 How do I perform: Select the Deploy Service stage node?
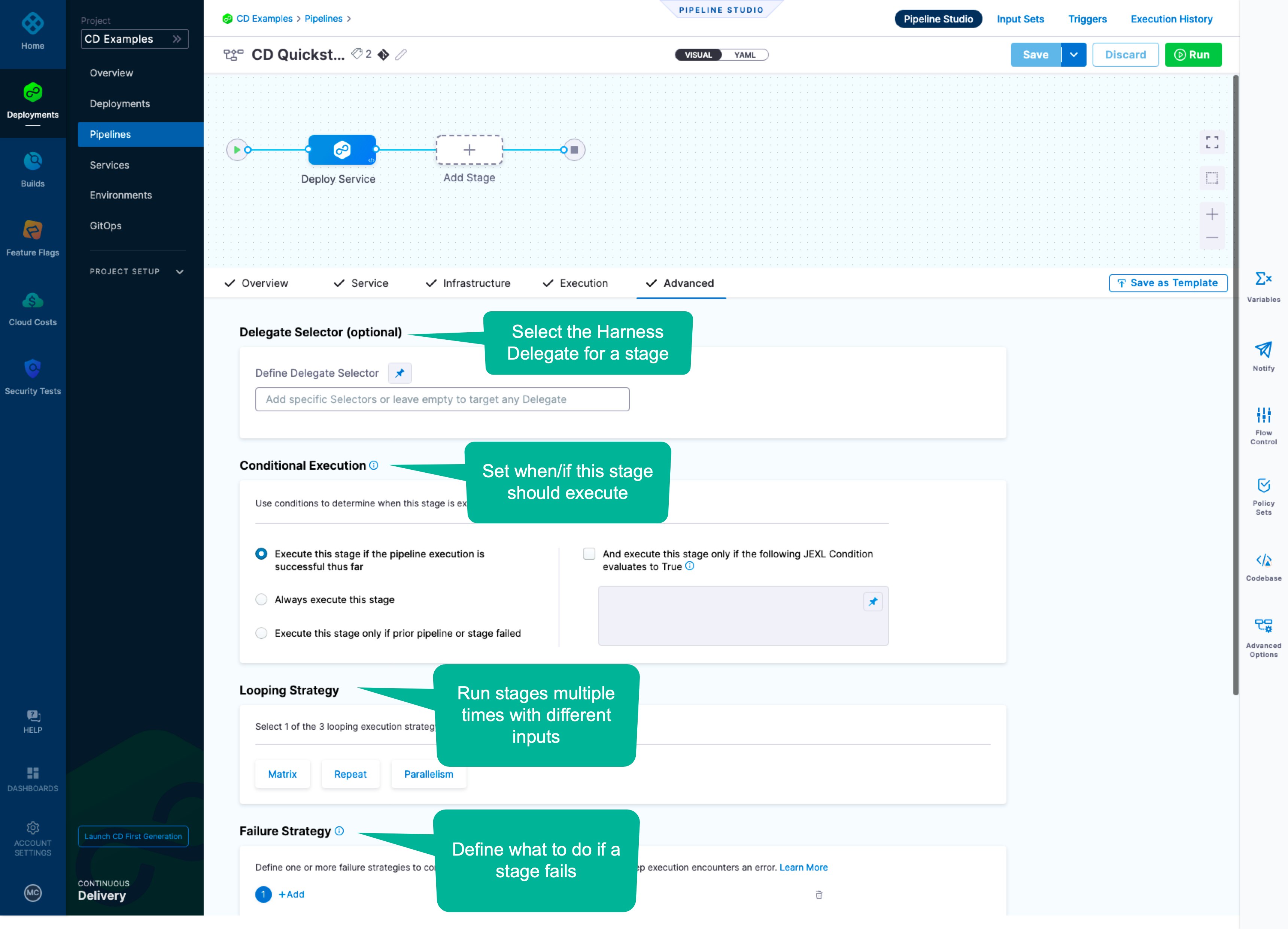pos(342,150)
